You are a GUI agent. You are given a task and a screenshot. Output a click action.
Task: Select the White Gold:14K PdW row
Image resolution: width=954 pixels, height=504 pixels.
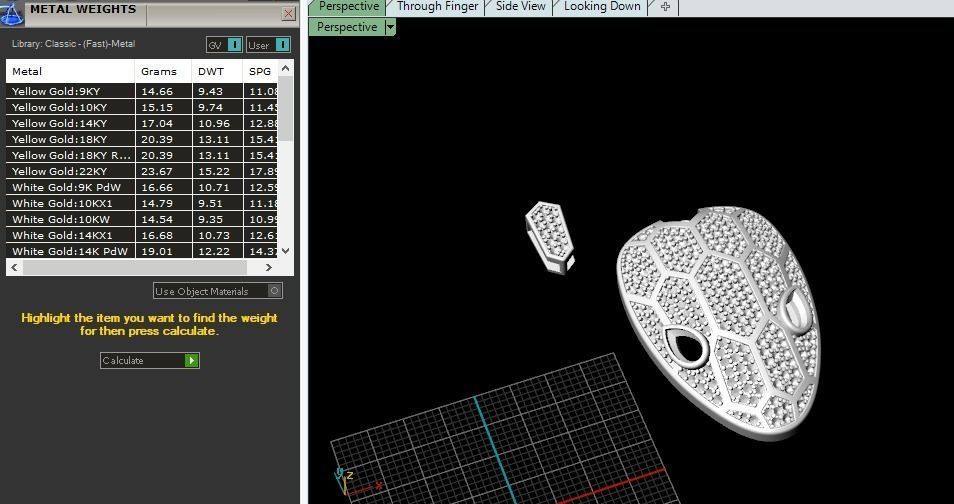pyautogui.click(x=142, y=251)
